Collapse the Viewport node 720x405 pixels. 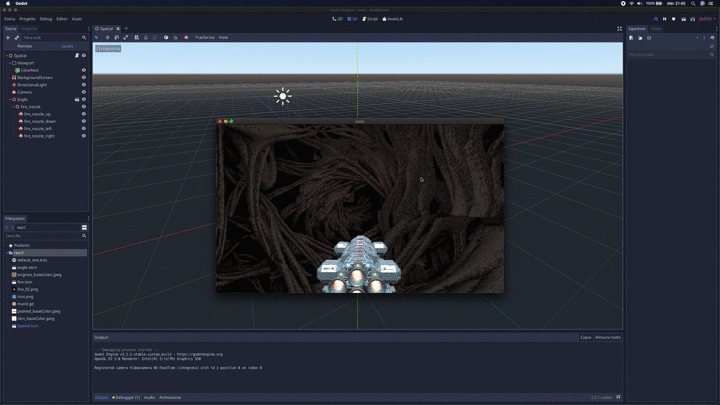pyautogui.click(x=10, y=63)
